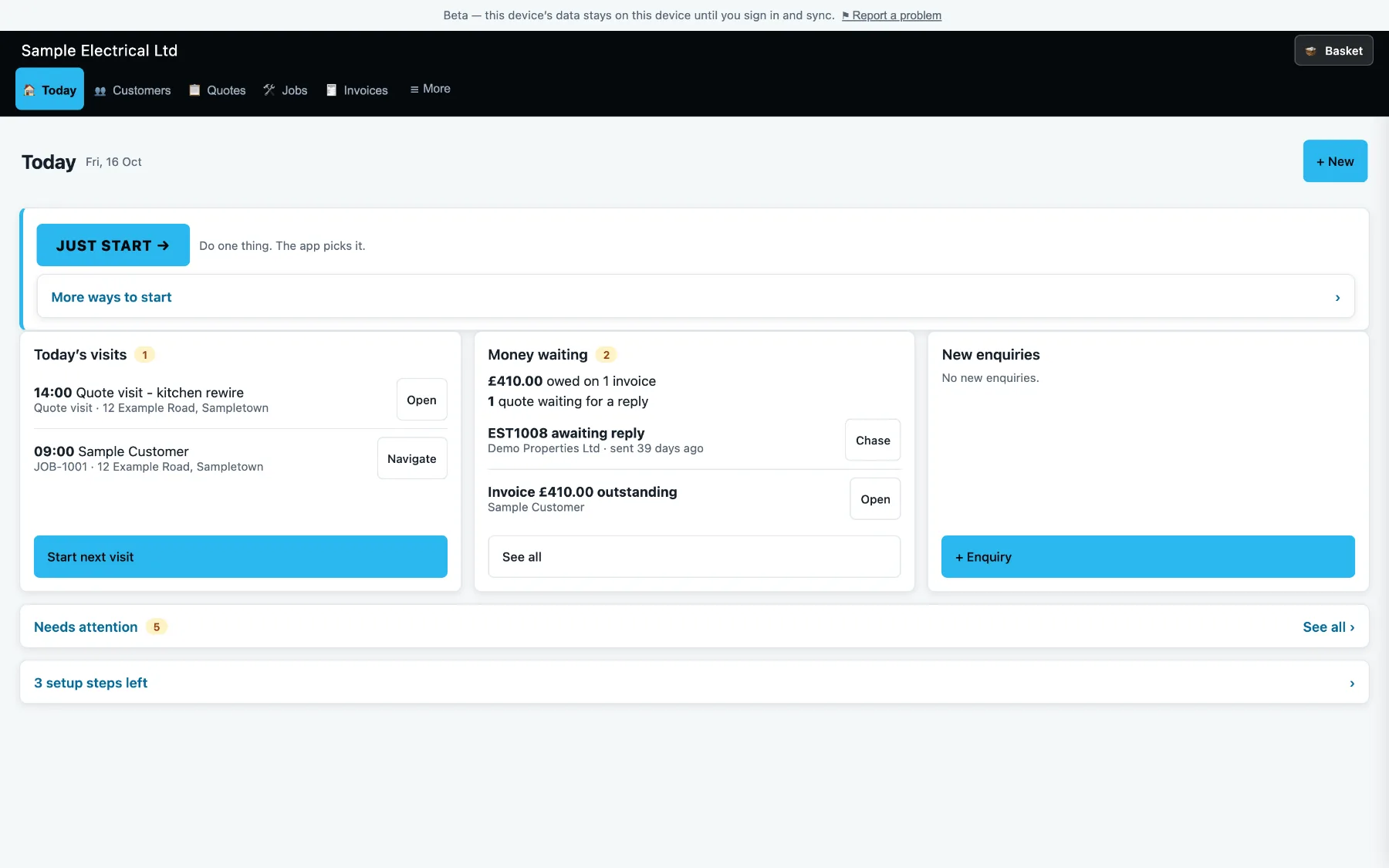Screen dimensions: 1389x868
Task: Open the 14:00 kitchen rewire quote visit
Action: 421,400
